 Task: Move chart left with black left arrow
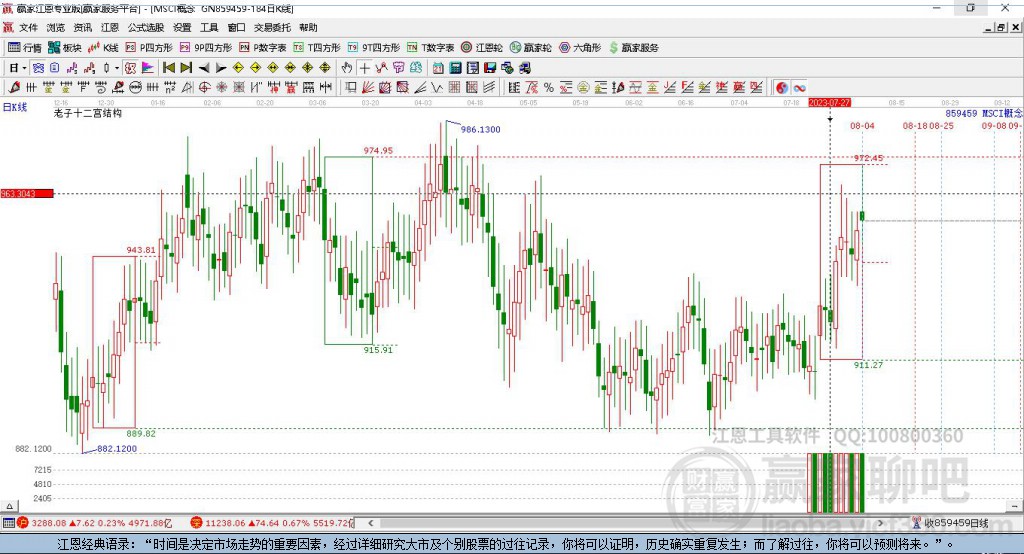[x=204, y=68]
